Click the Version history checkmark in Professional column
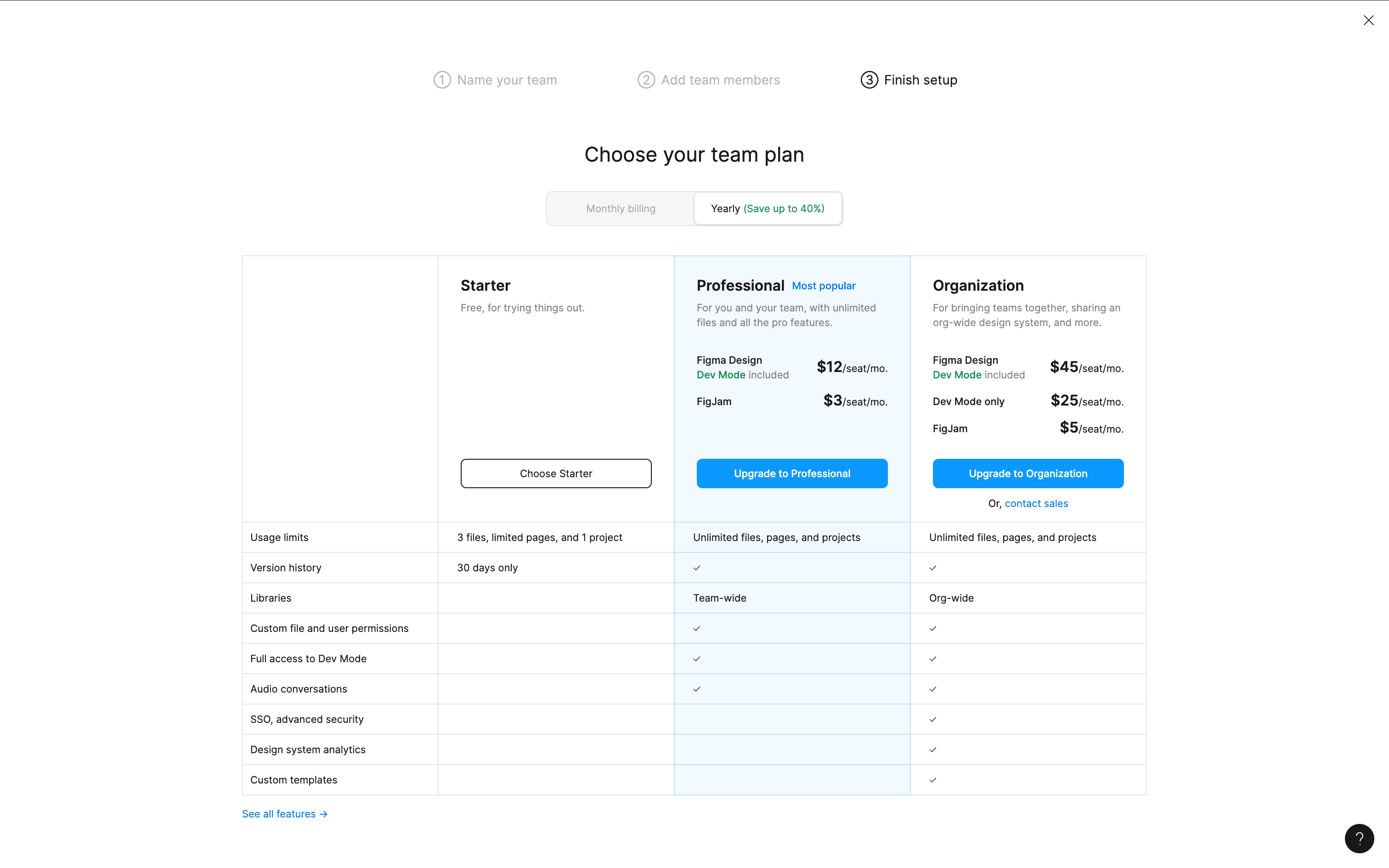The height and width of the screenshot is (868, 1389). pyautogui.click(x=696, y=568)
